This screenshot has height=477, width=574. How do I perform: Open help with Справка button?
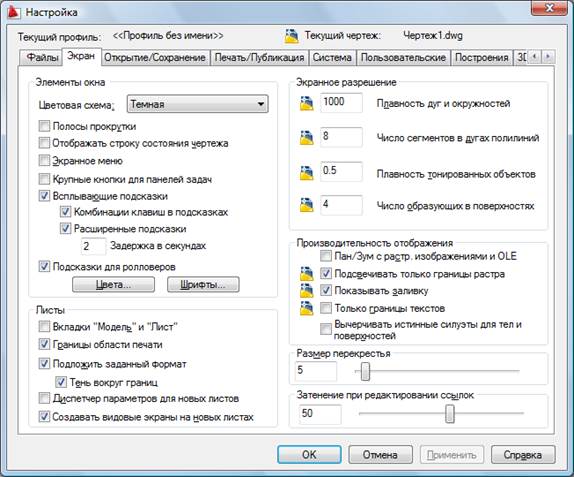click(523, 454)
